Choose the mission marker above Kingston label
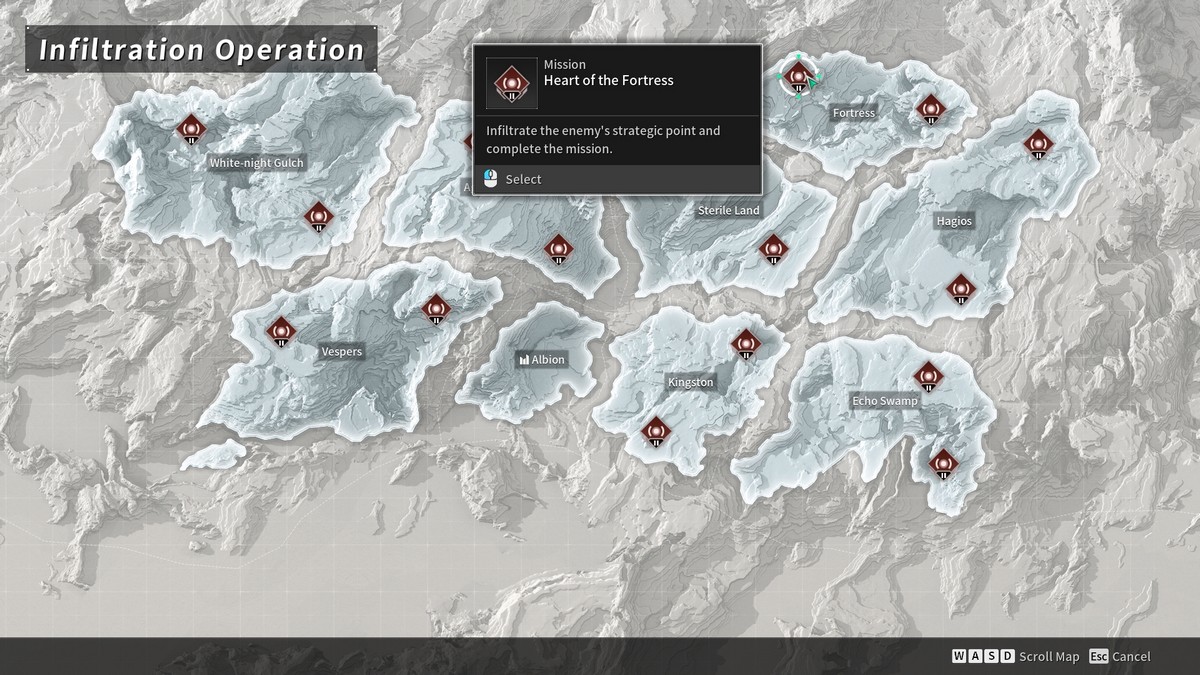This screenshot has width=1200, height=675. (745, 345)
